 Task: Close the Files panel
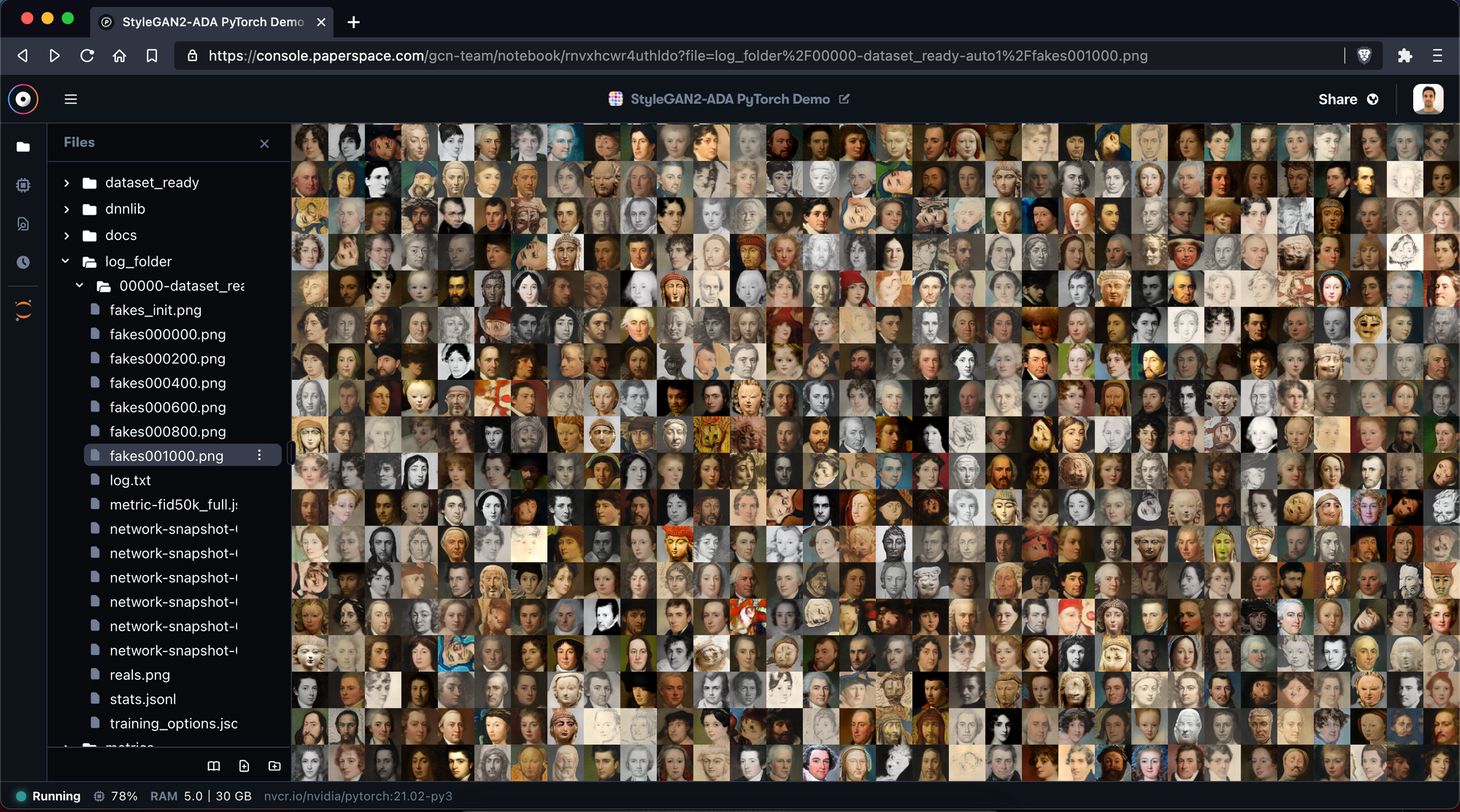(264, 144)
